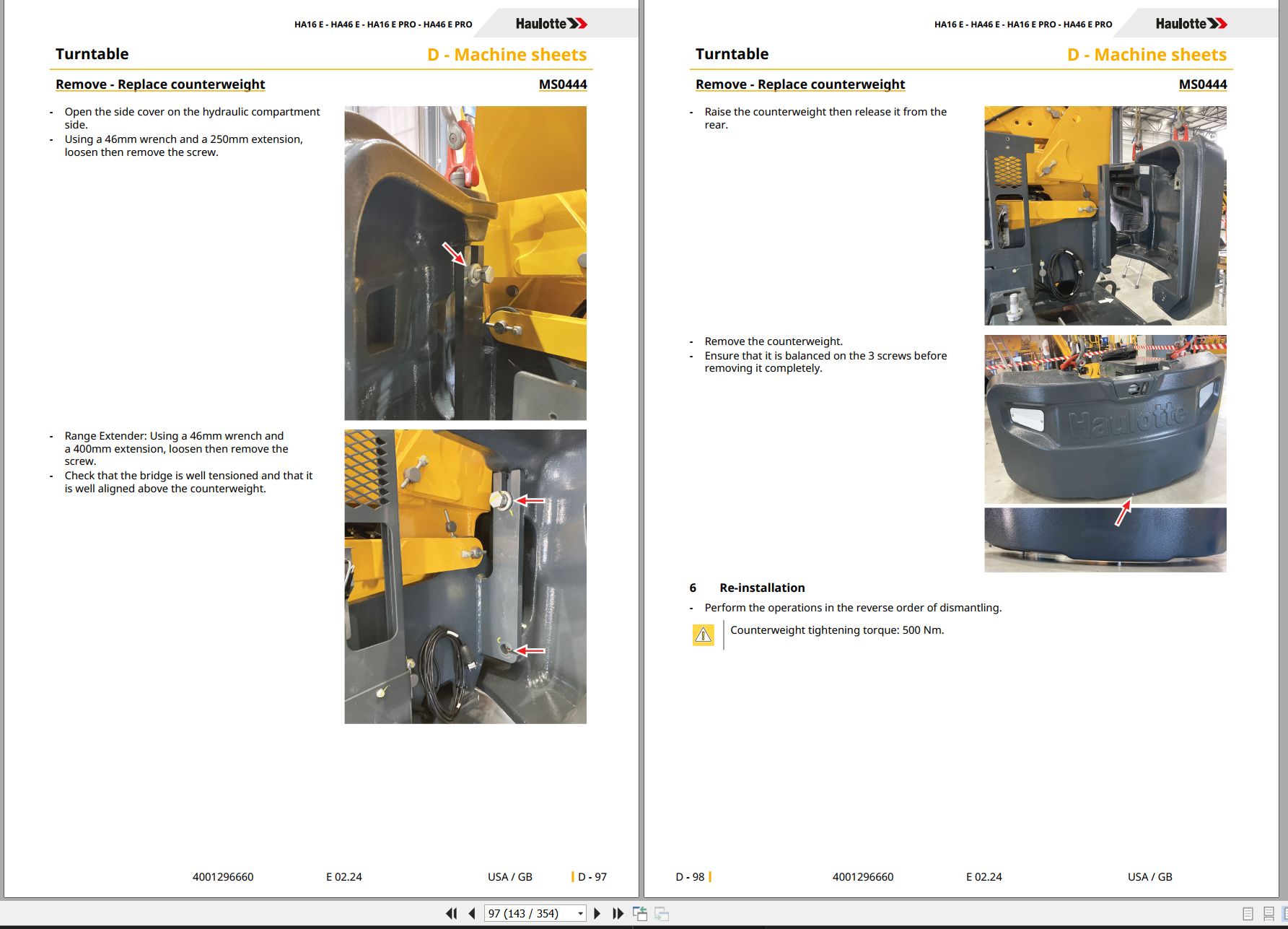
Task: Click the MS0444 code on the left page
Action: click(x=563, y=84)
